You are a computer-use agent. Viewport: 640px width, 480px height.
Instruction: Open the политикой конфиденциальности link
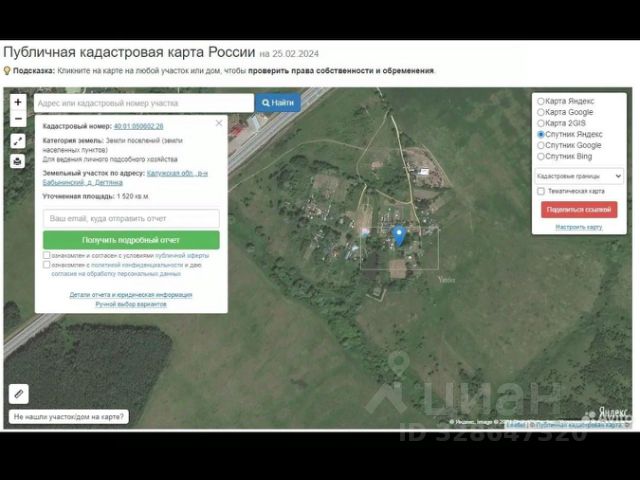pyautogui.click(x=137, y=265)
